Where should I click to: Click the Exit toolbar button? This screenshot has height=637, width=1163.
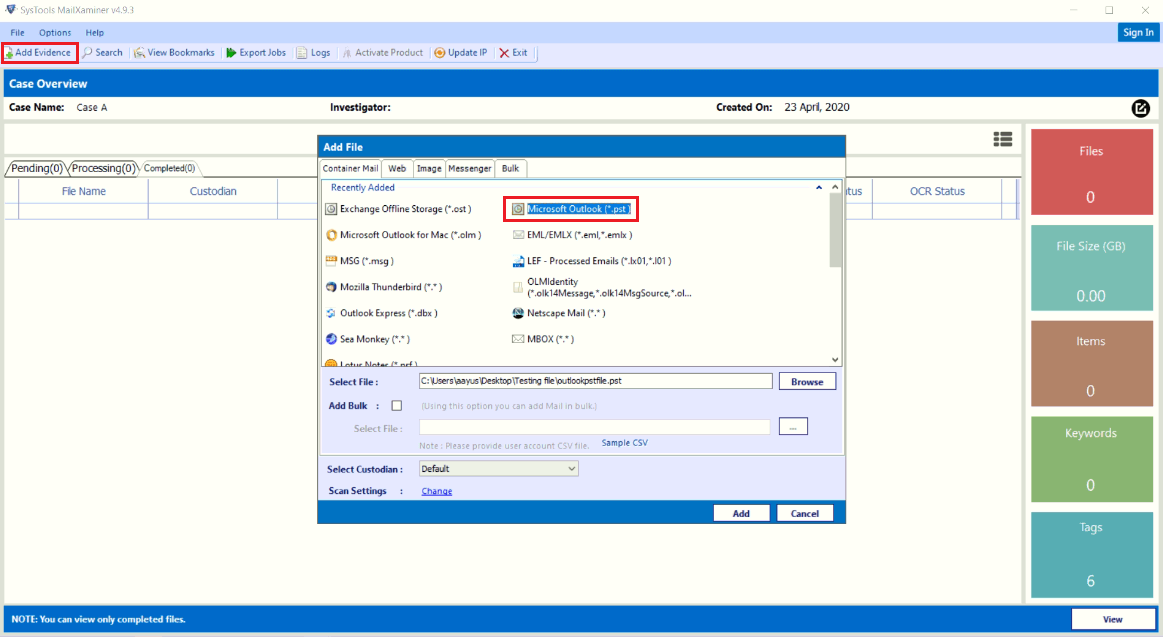pyautogui.click(x=513, y=53)
